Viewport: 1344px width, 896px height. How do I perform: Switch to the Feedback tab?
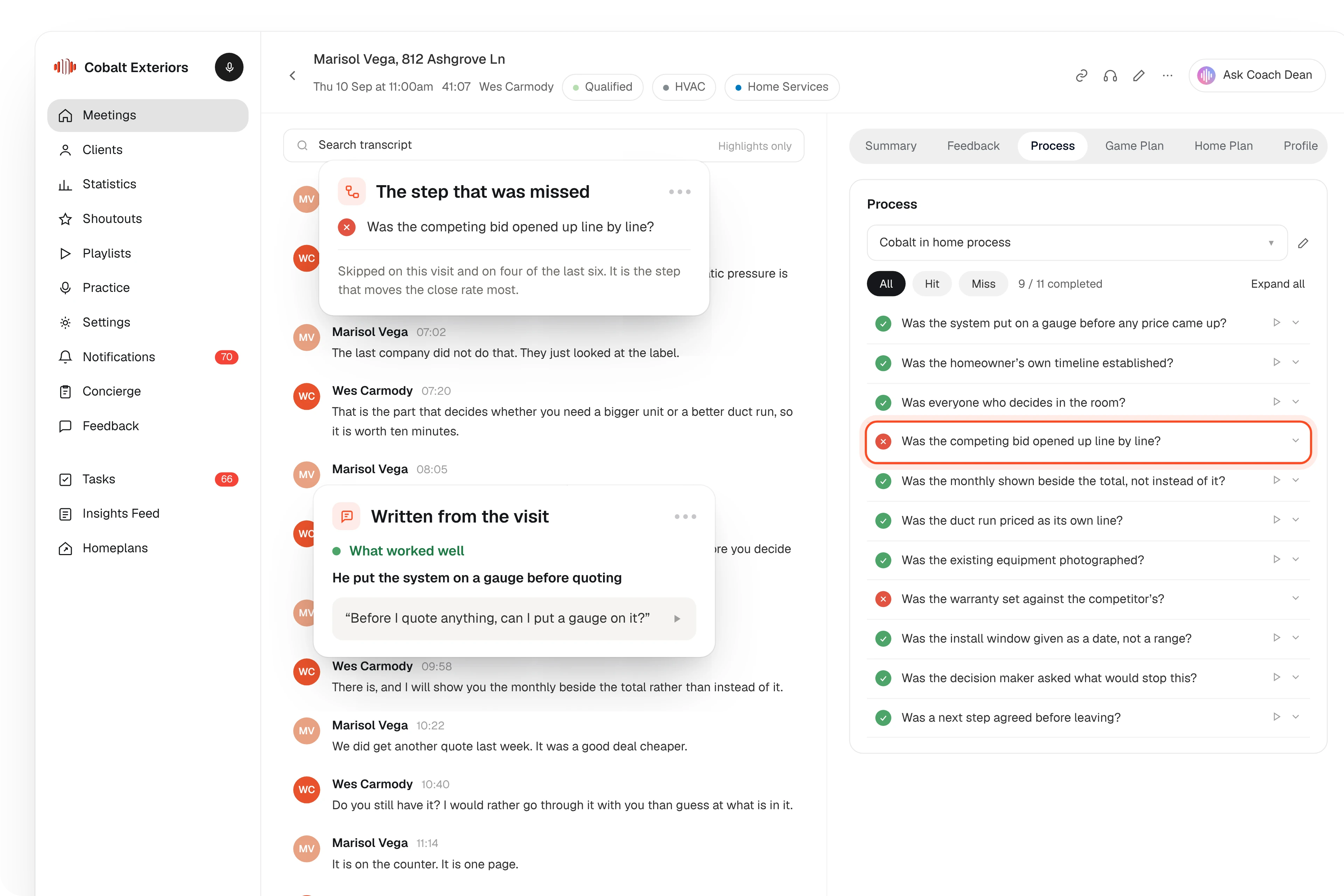pos(973,146)
